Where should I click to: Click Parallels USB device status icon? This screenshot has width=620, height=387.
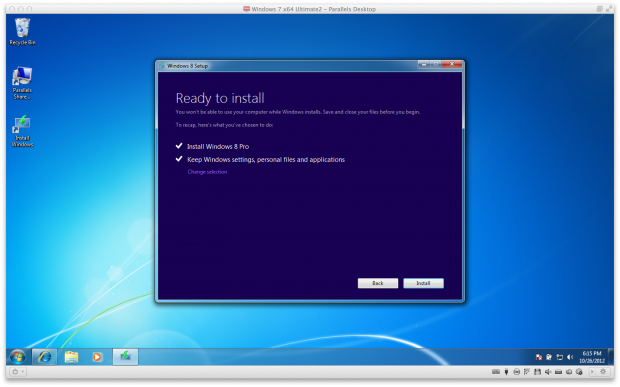[506, 372]
